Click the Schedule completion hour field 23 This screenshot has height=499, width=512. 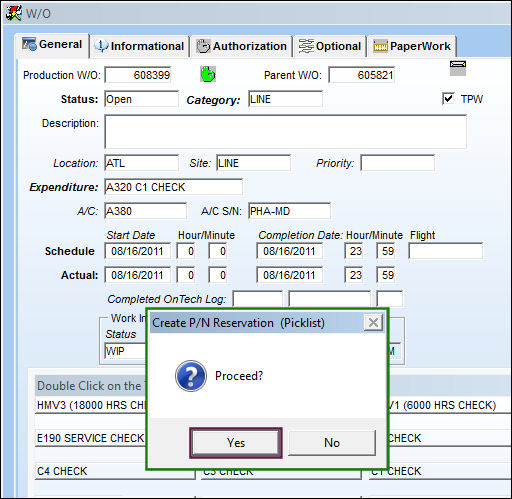tap(353, 251)
